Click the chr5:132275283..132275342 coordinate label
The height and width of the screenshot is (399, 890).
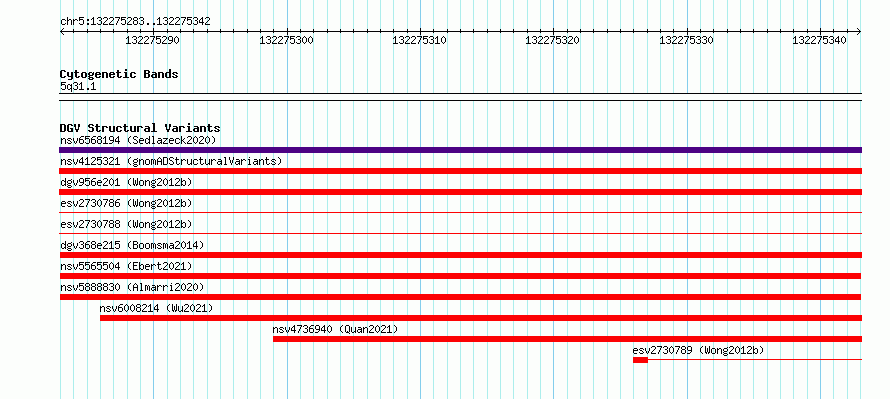(x=135, y=22)
